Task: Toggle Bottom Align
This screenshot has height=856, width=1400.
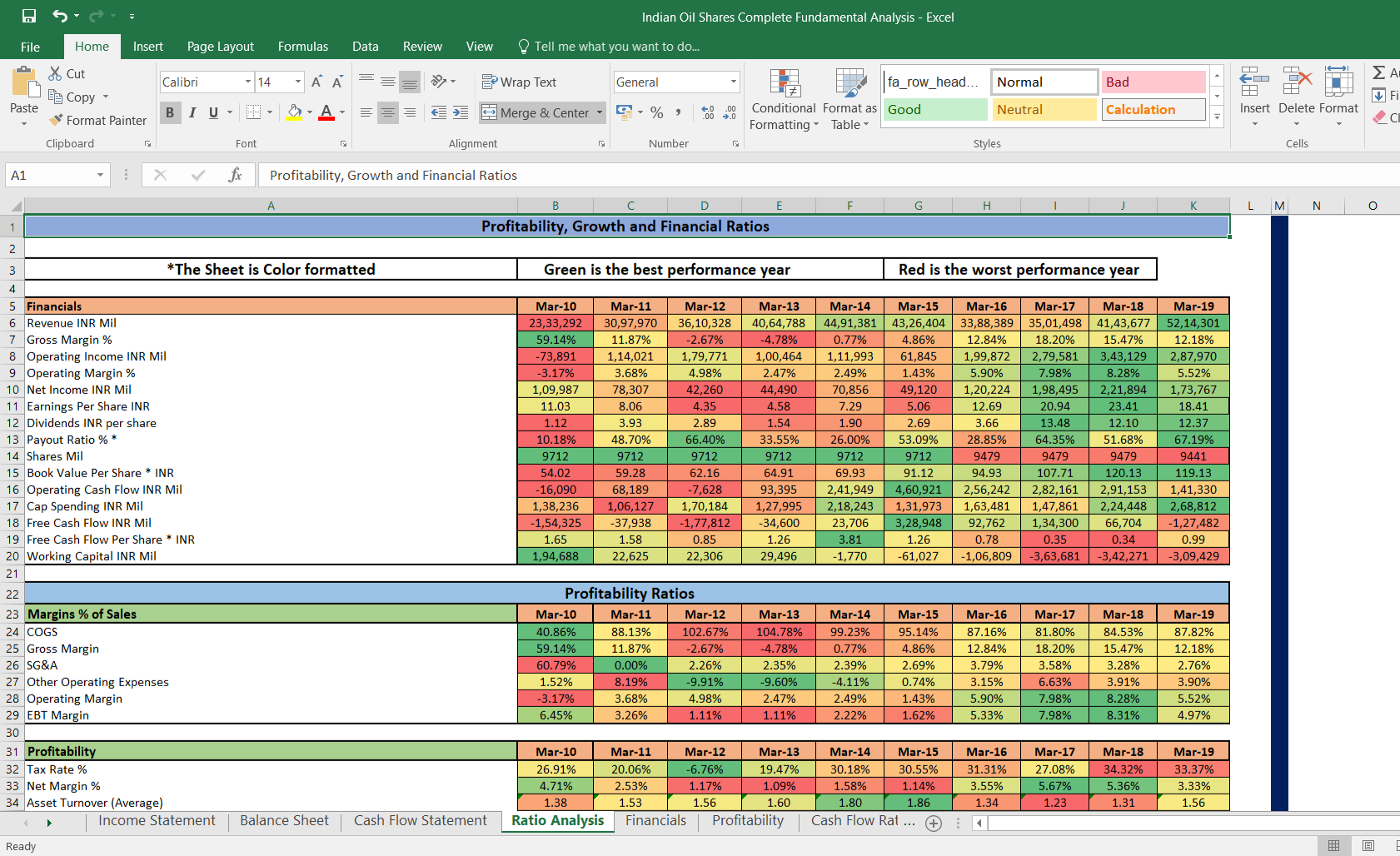Action: coord(410,82)
